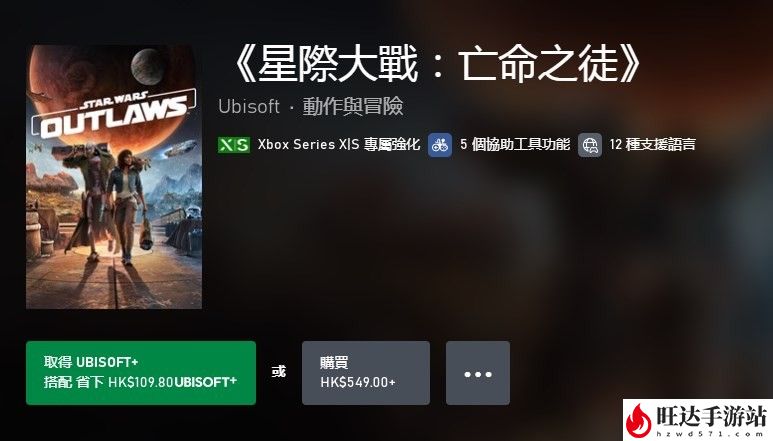Open the 12 種支援語言 label
The width and height of the screenshot is (773, 441).
point(652,144)
